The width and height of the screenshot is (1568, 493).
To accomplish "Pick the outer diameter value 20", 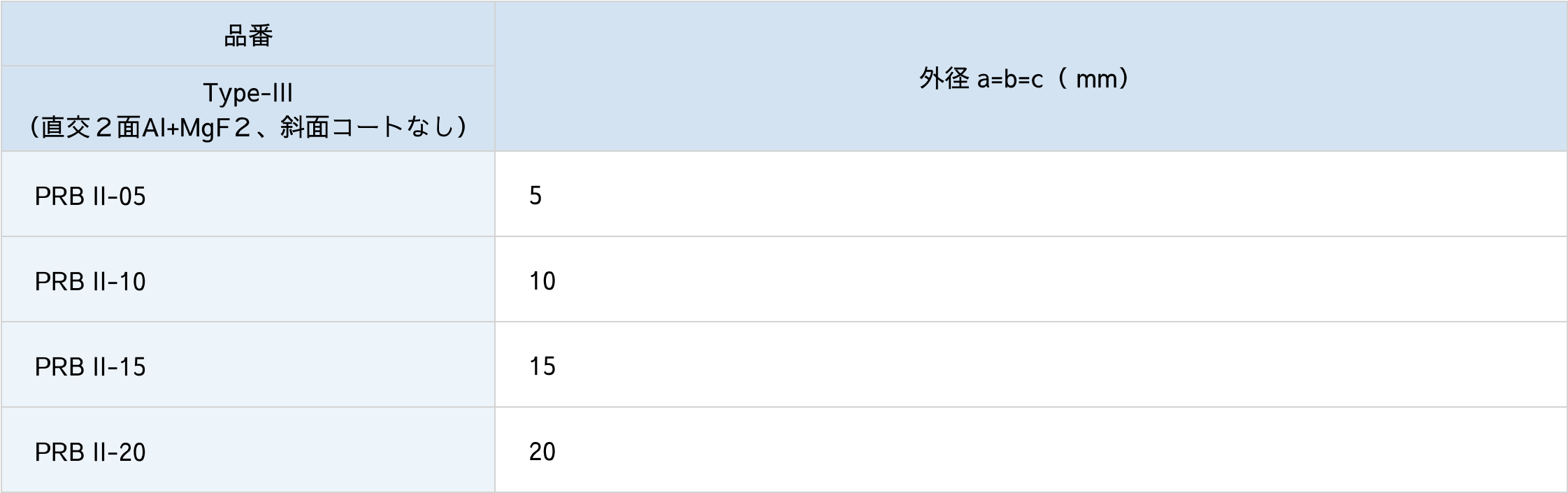I will click(x=542, y=452).
